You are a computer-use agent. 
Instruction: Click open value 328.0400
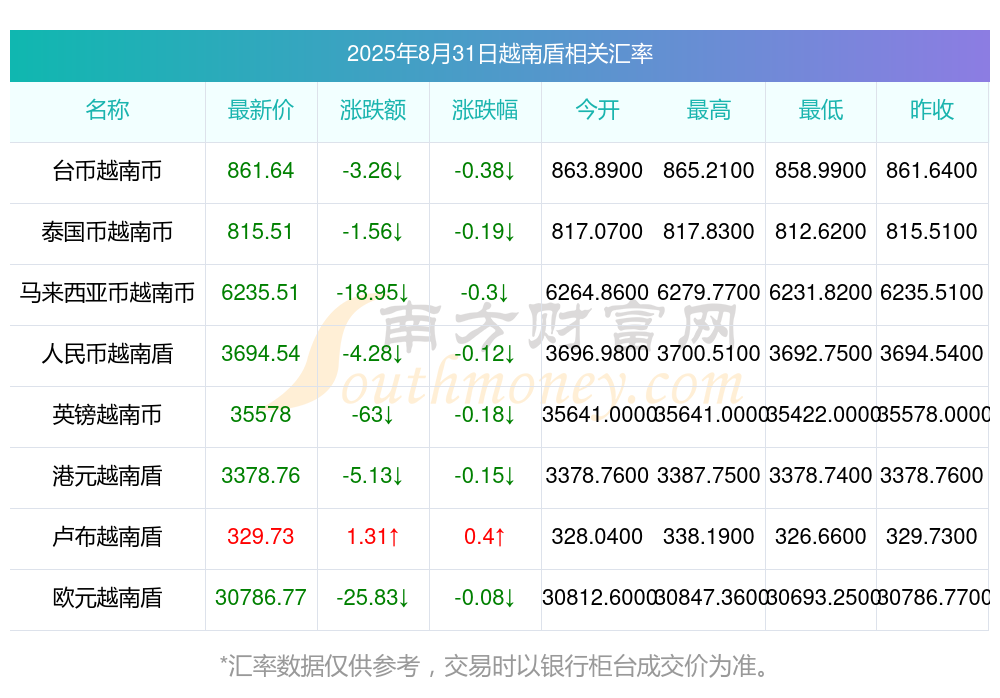click(x=597, y=536)
